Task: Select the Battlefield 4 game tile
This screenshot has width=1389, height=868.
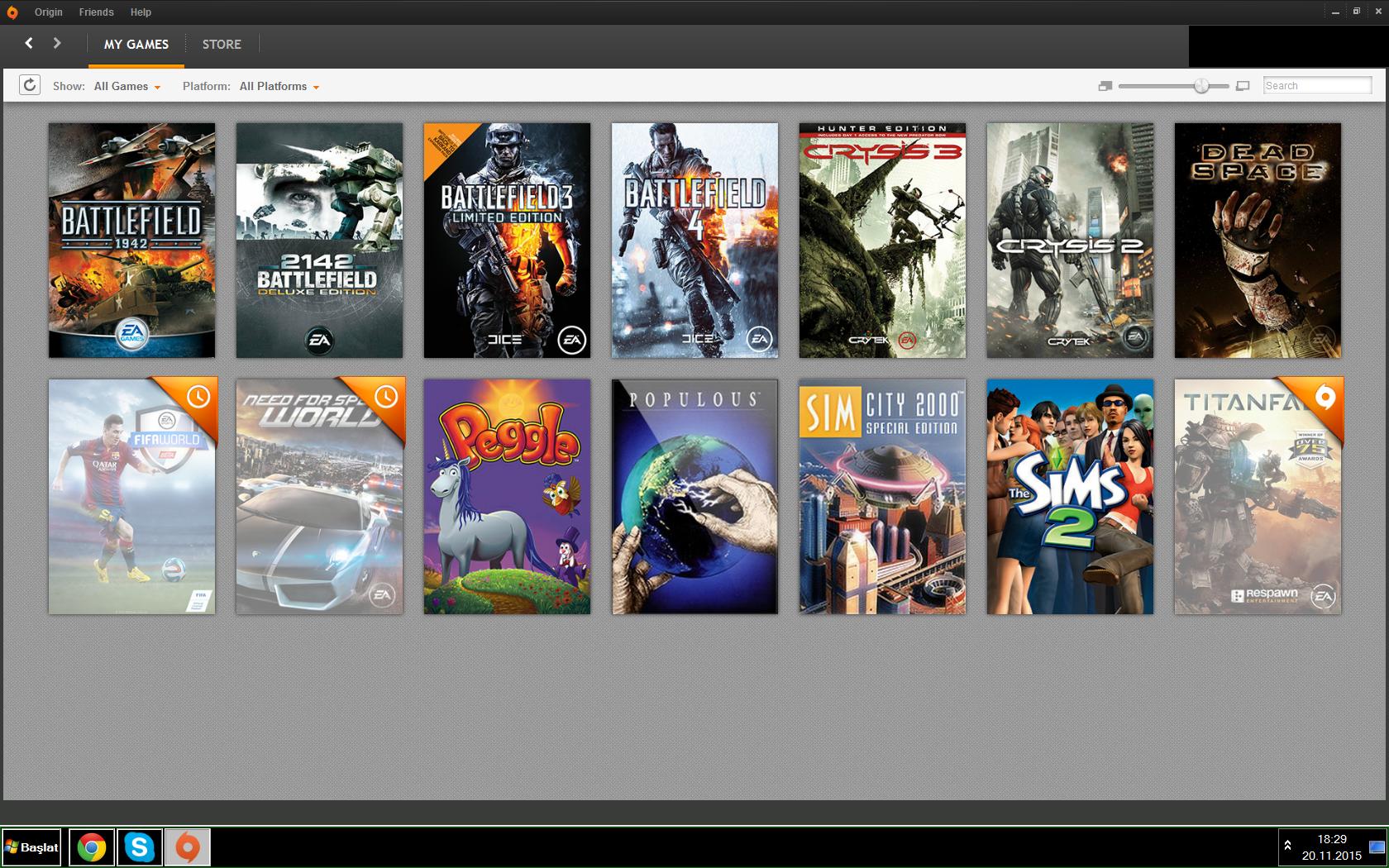Action: 694,241
